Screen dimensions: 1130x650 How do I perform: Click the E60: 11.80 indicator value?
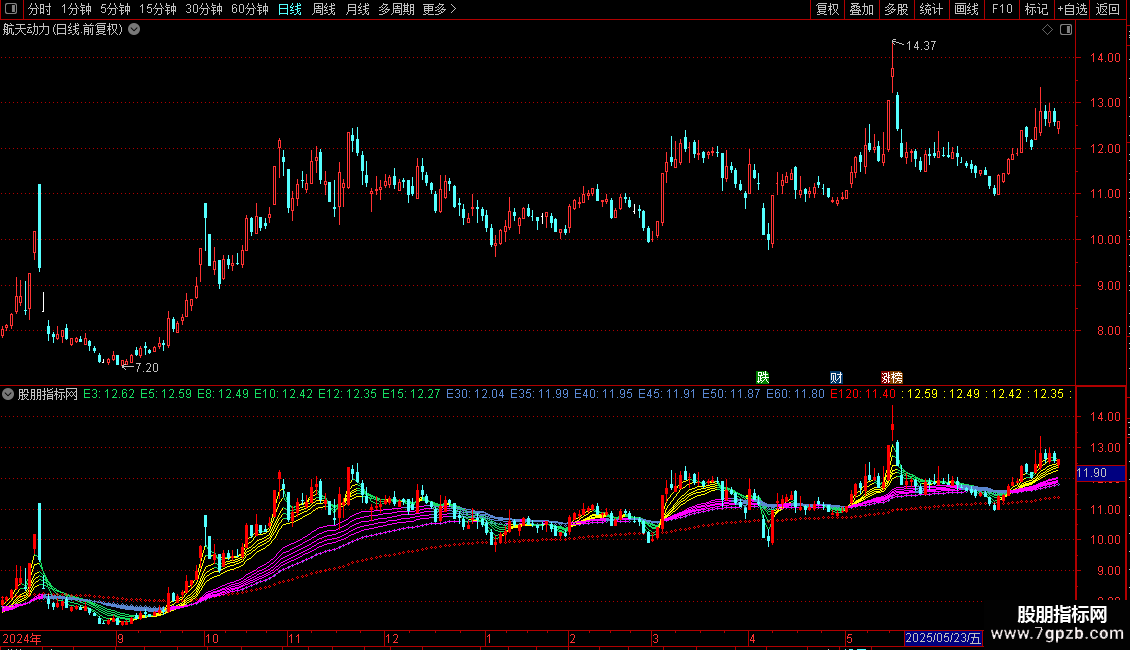pyautogui.click(x=795, y=394)
